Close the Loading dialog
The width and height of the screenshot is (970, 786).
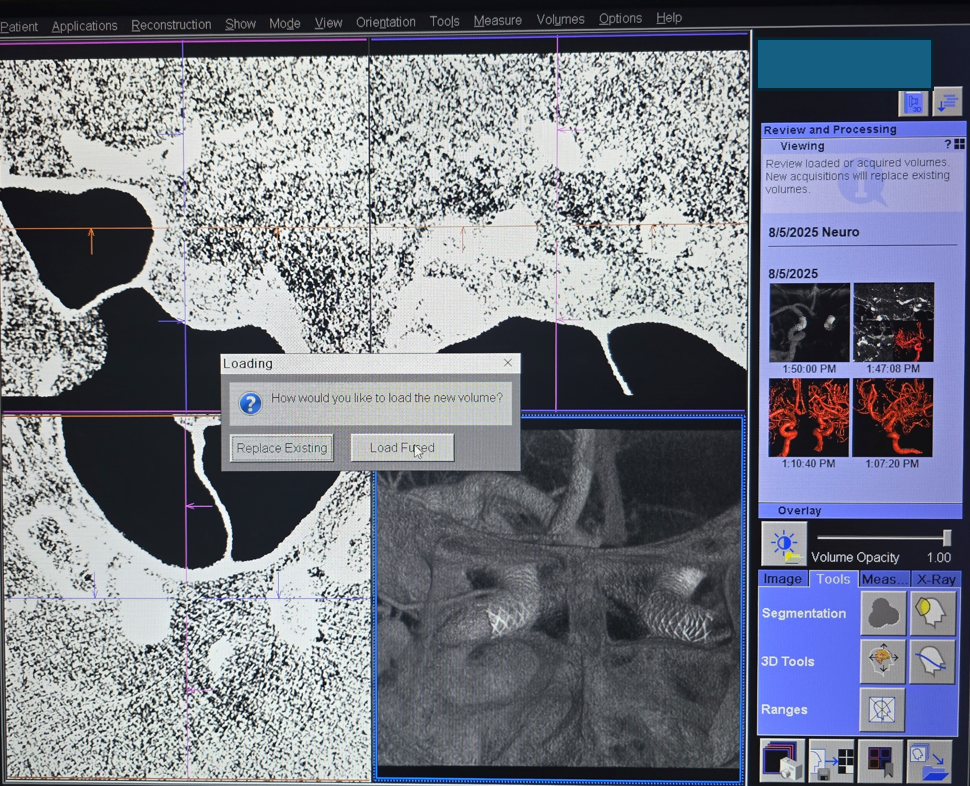(x=507, y=363)
